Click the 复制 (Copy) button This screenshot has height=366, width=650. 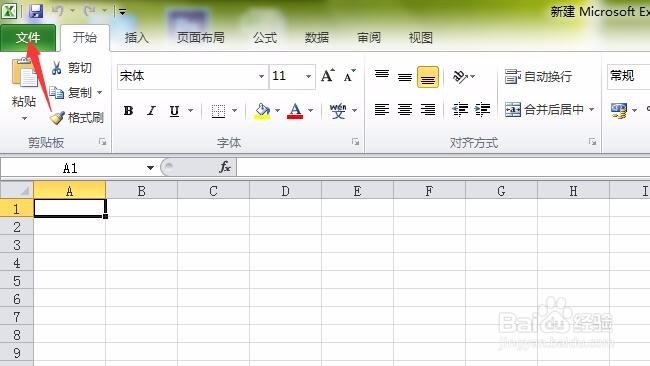70,92
